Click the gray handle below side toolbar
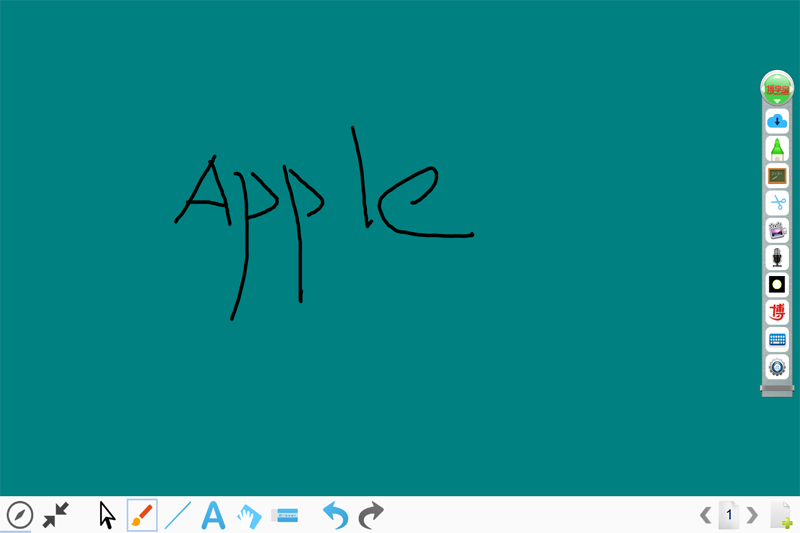 click(x=777, y=391)
